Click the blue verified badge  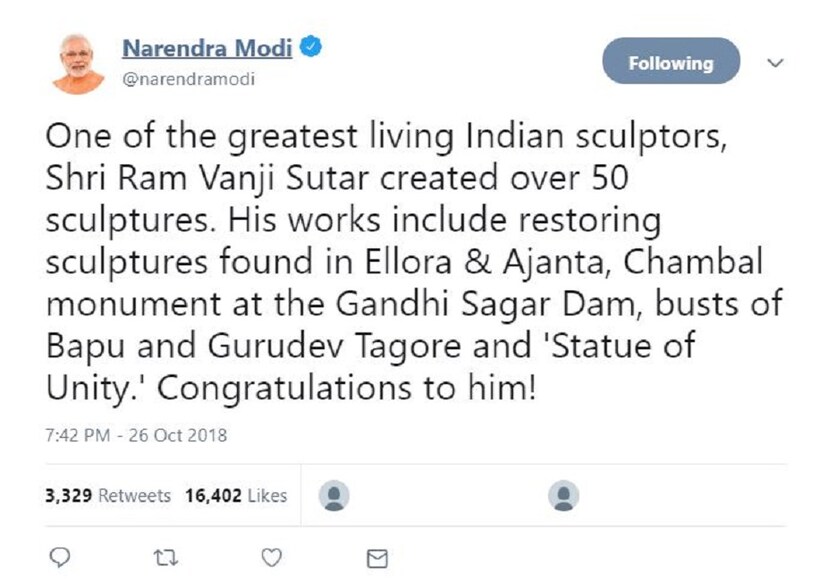[x=311, y=48]
